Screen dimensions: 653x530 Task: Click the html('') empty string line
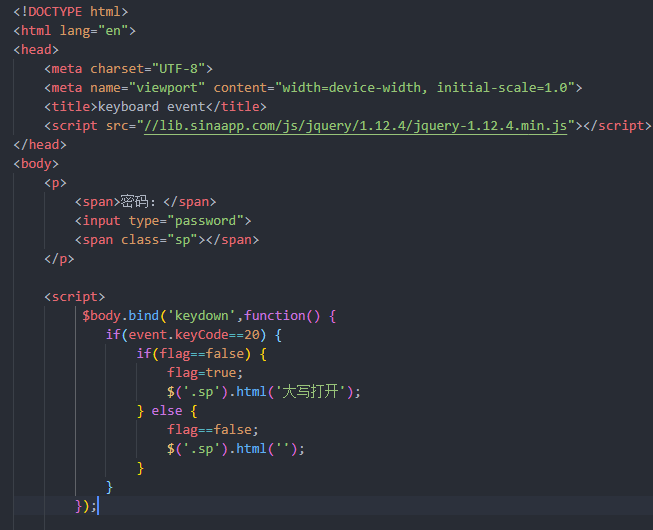click(236, 449)
